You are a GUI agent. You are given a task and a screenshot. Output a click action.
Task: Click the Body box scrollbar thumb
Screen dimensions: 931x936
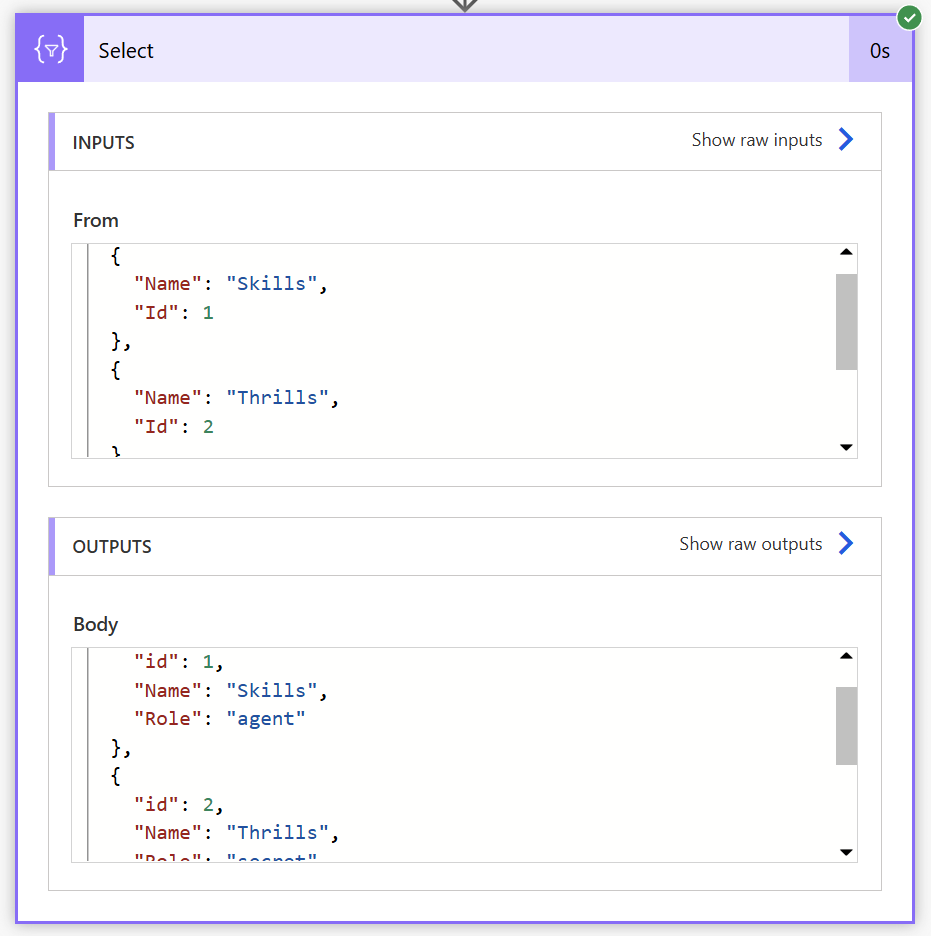tap(846, 726)
